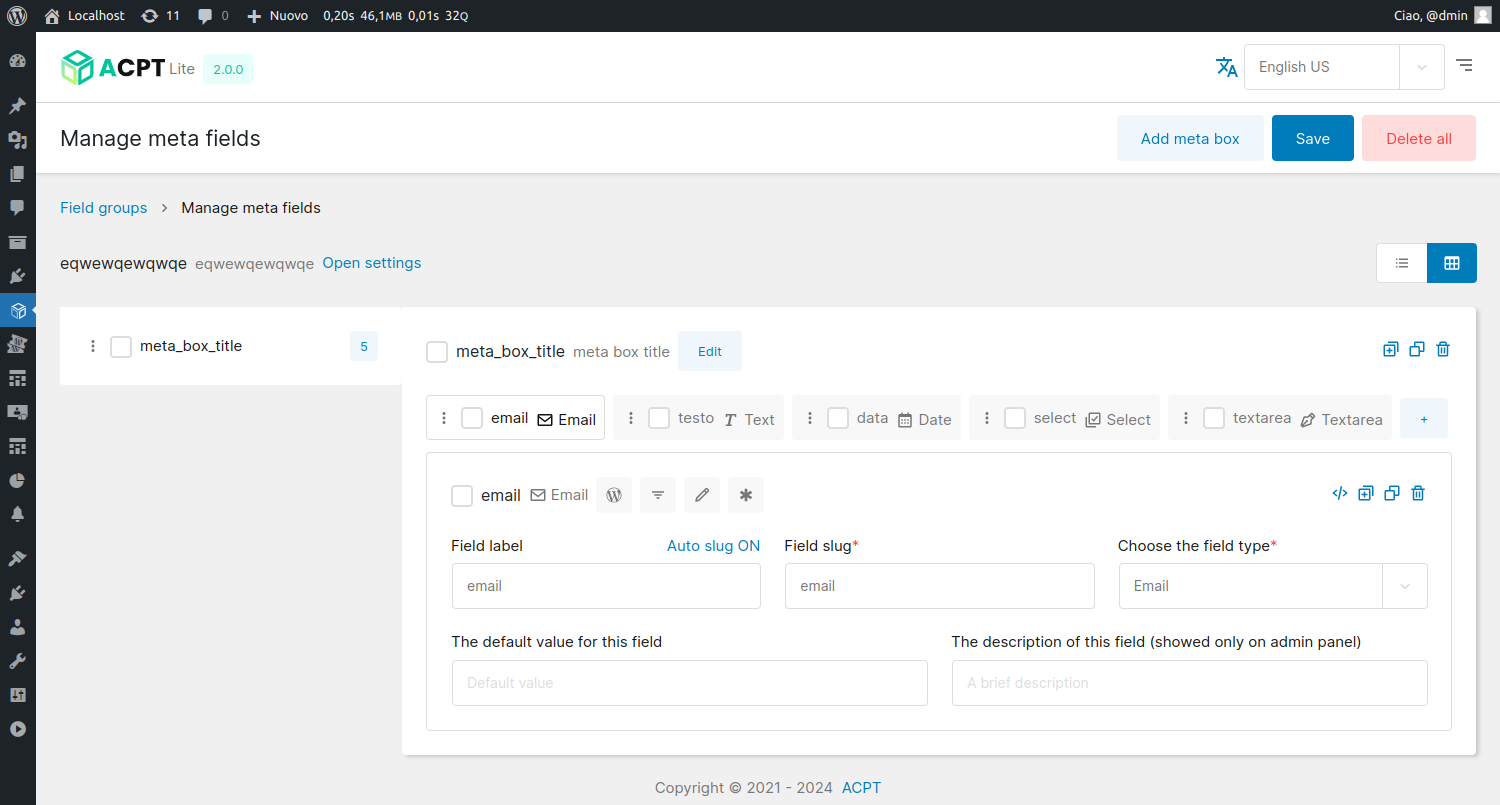Click the Add meta box button
Image resolution: width=1500 pixels, height=805 pixels.
point(1190,139)
